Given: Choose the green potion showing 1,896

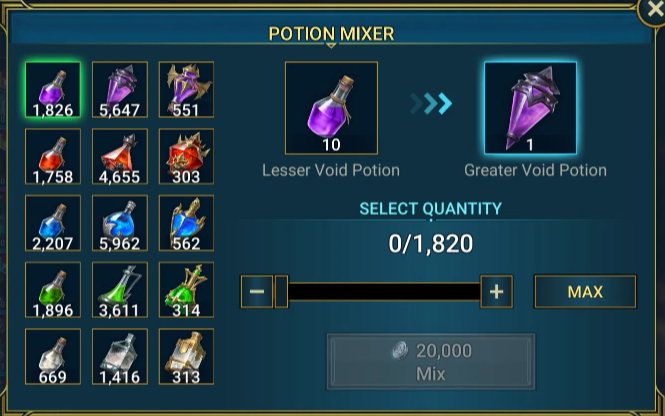Looking at the screenshot, I should [53, 290].
